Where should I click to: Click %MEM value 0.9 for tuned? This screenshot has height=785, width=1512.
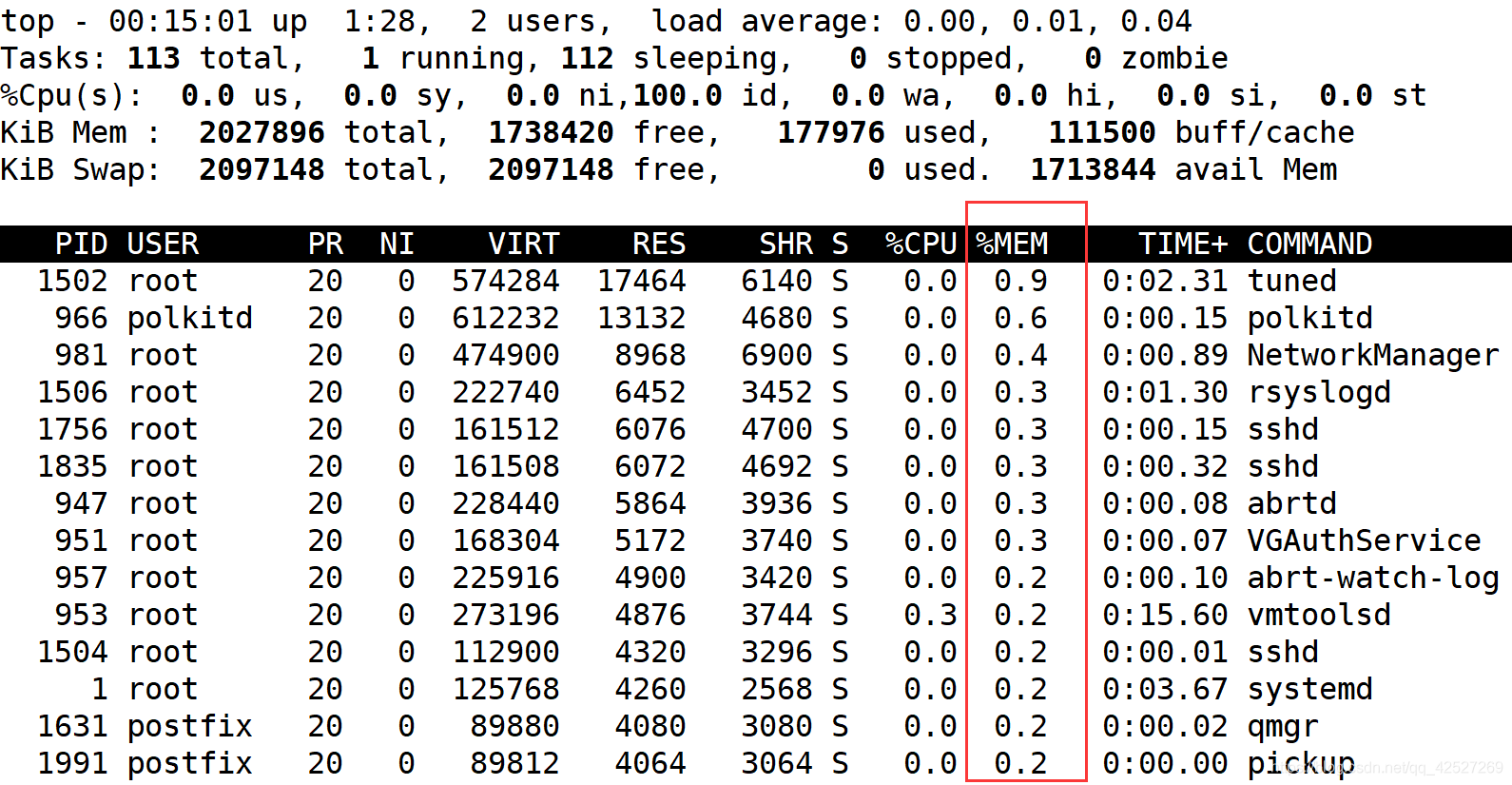1021,282
